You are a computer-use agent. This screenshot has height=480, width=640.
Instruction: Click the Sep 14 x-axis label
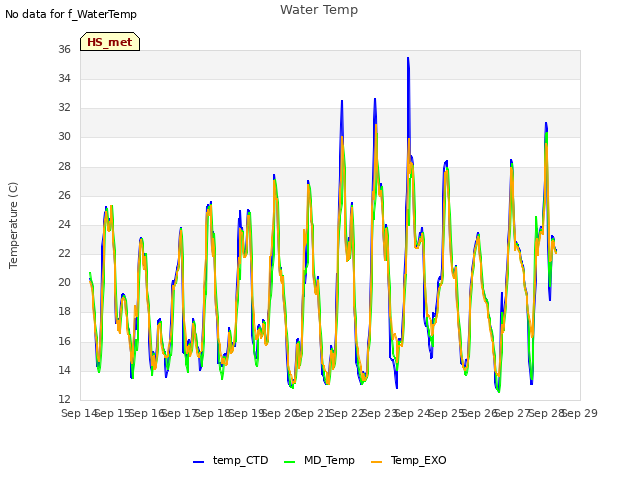point(79,413)
